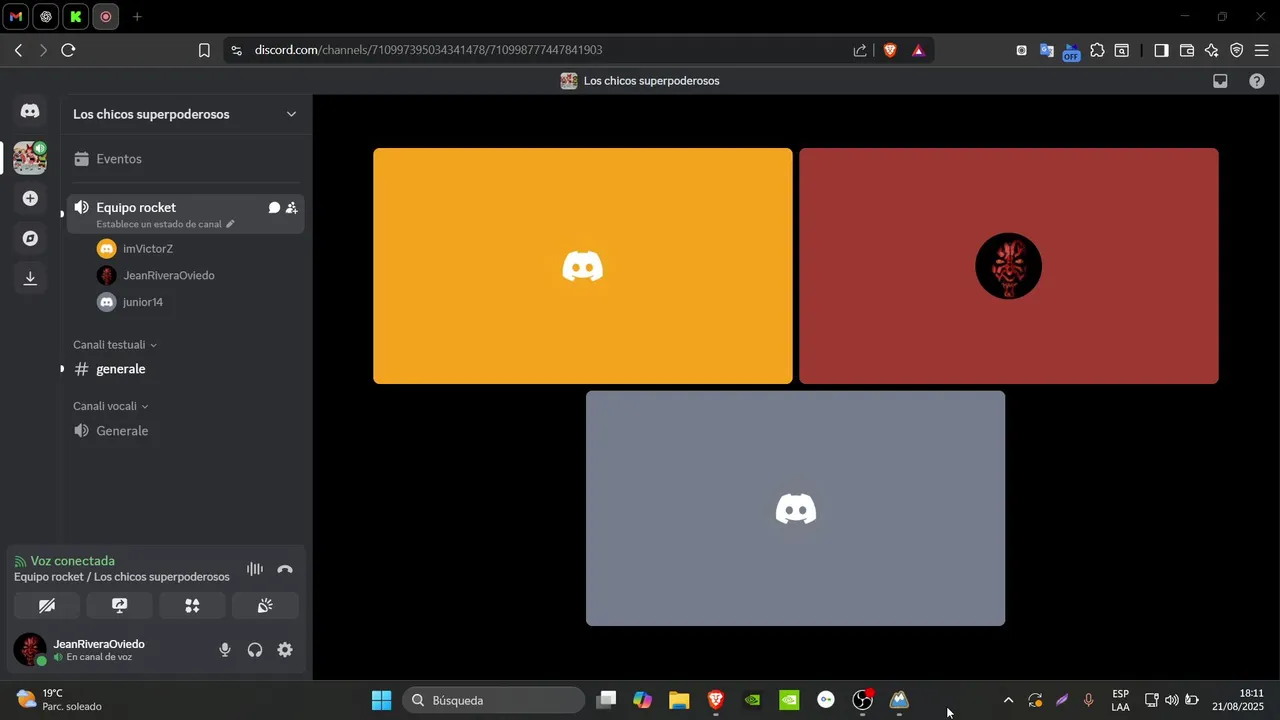Open Google Translate extension
1280x720 pixels.
1047,50
